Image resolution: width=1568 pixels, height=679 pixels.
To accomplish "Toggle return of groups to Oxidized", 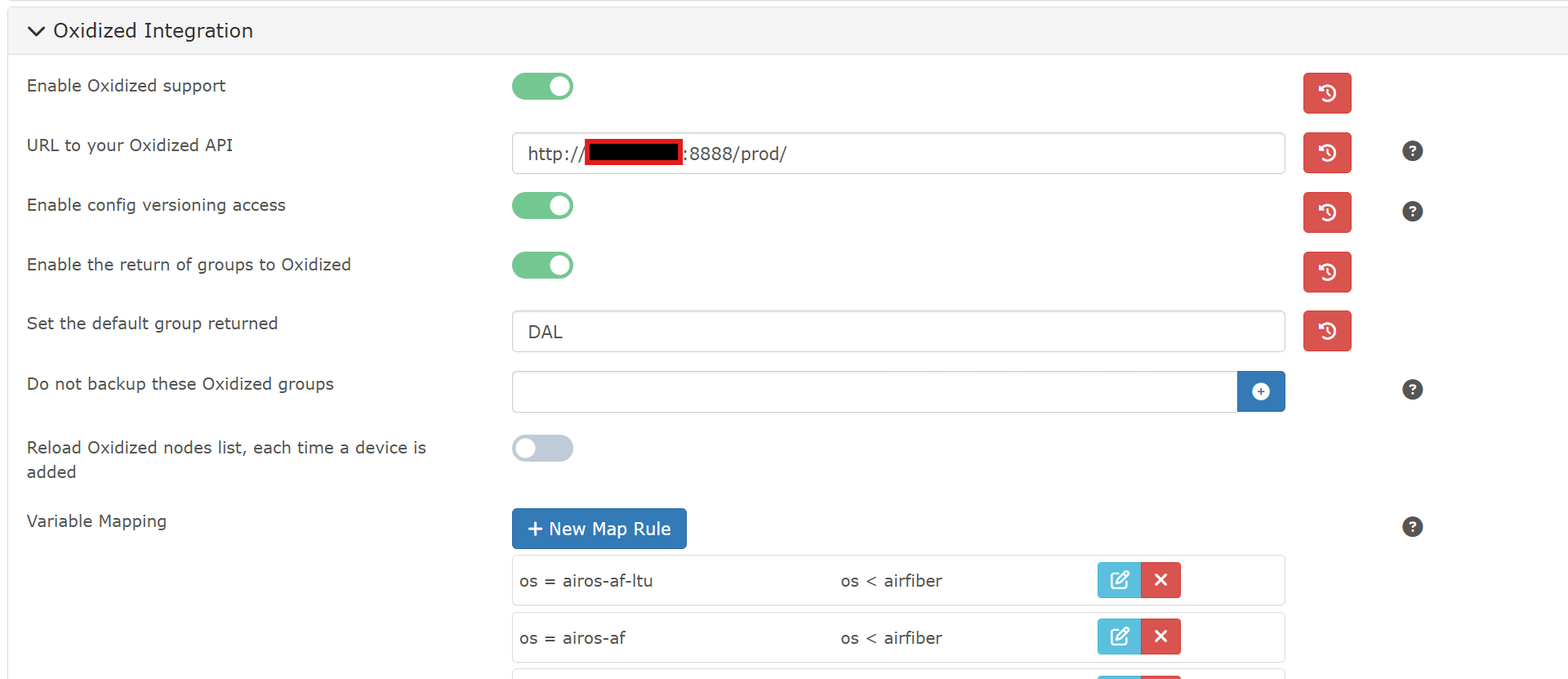I will click(x=542, y=266).
